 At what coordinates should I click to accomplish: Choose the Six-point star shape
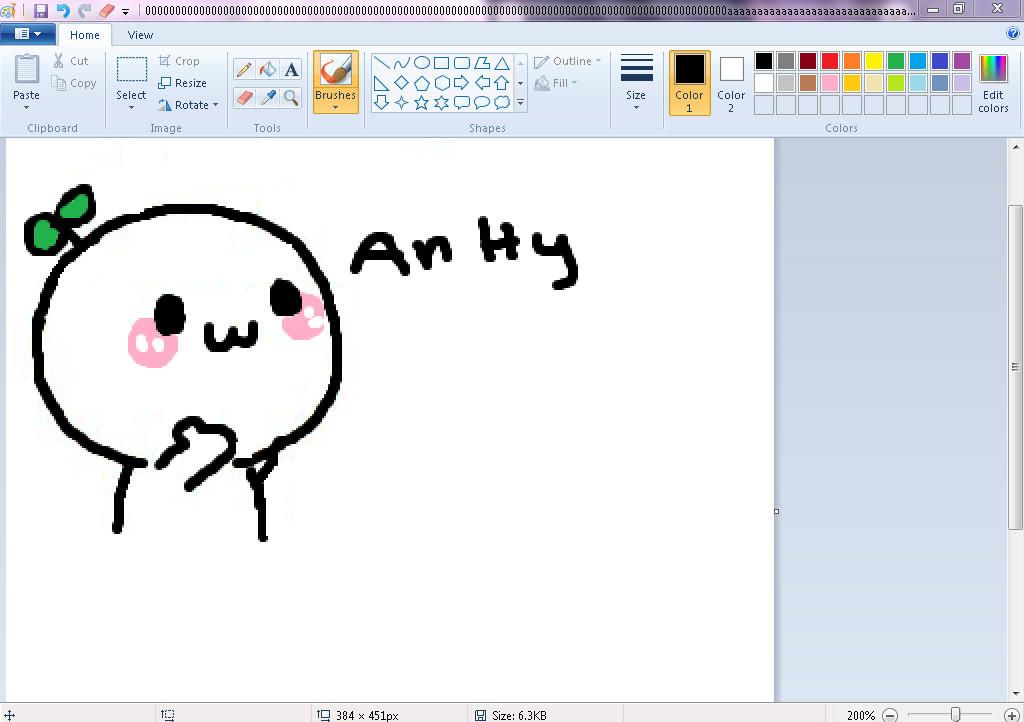coord(441,102)
